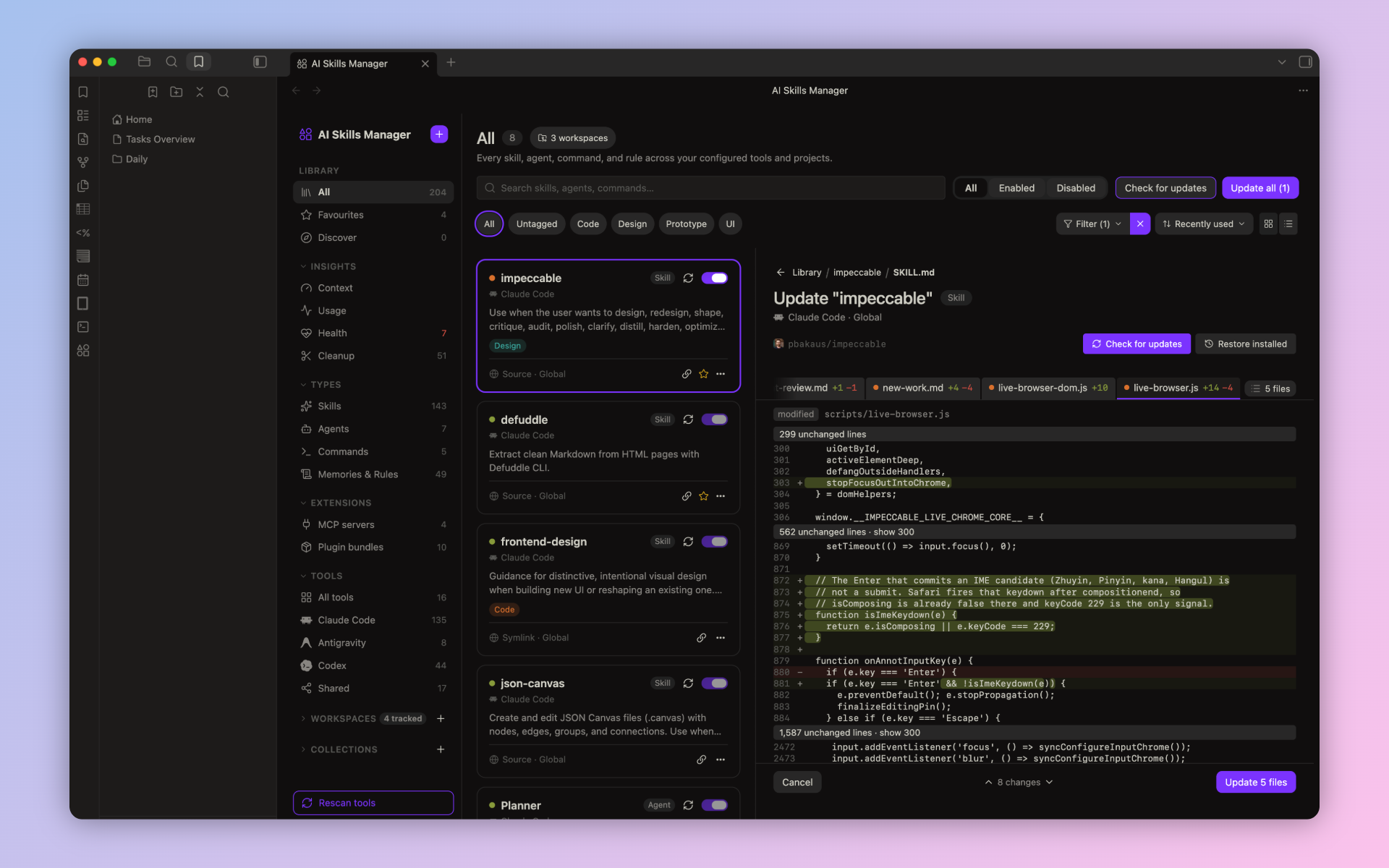Click Update all (1) button
The height and width of the screenshot is (868, 1389).
[1260, 188]
